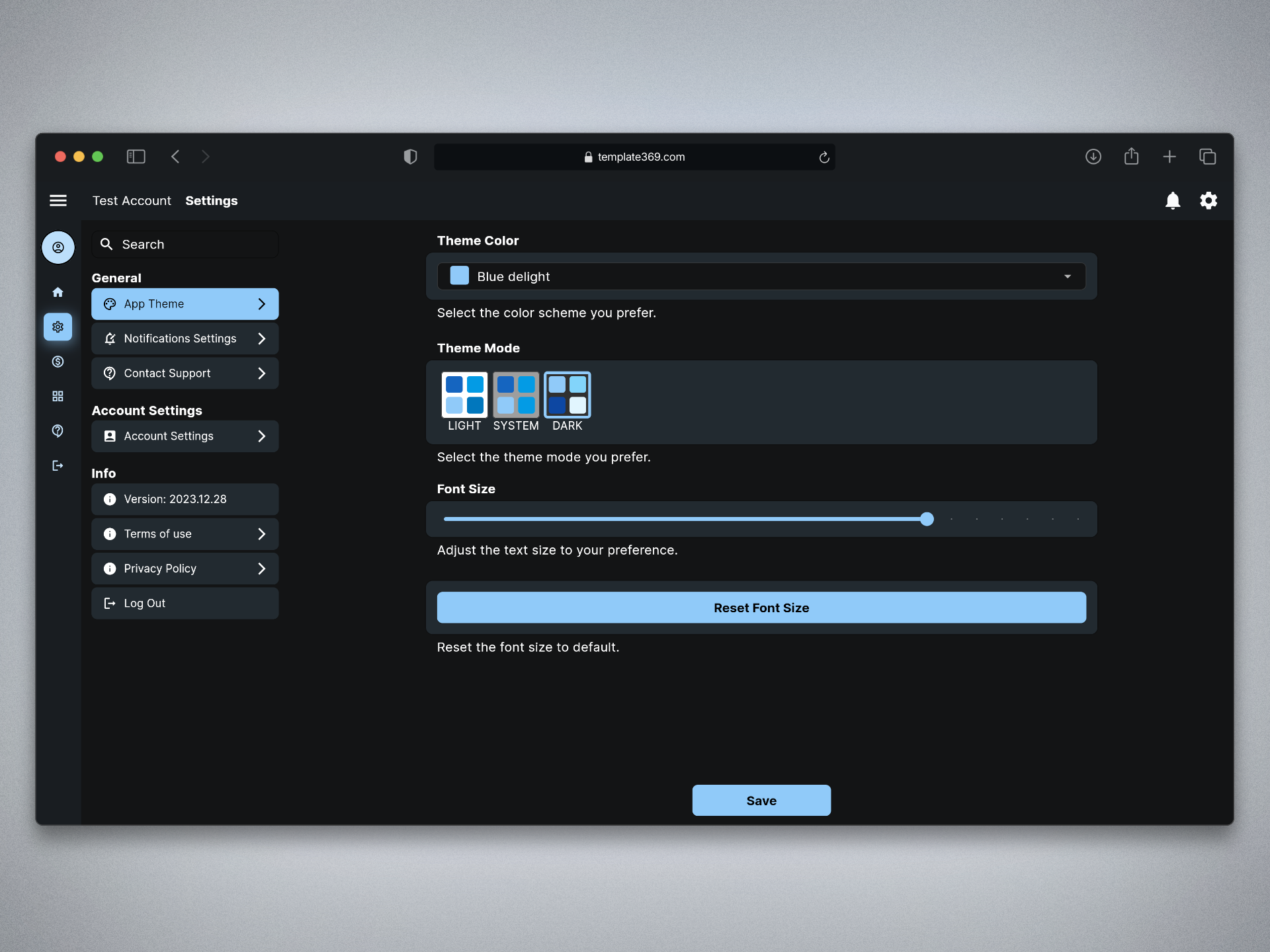Click Log Out in the settings list
Image resolution: width=1270 pixels, height=952 pixels.
click(x=185, y=604)
